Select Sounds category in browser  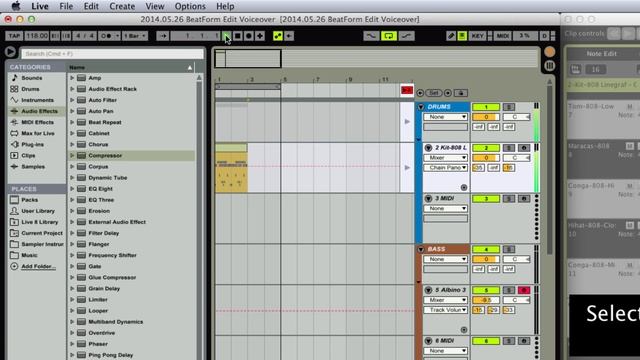(32, 78)
